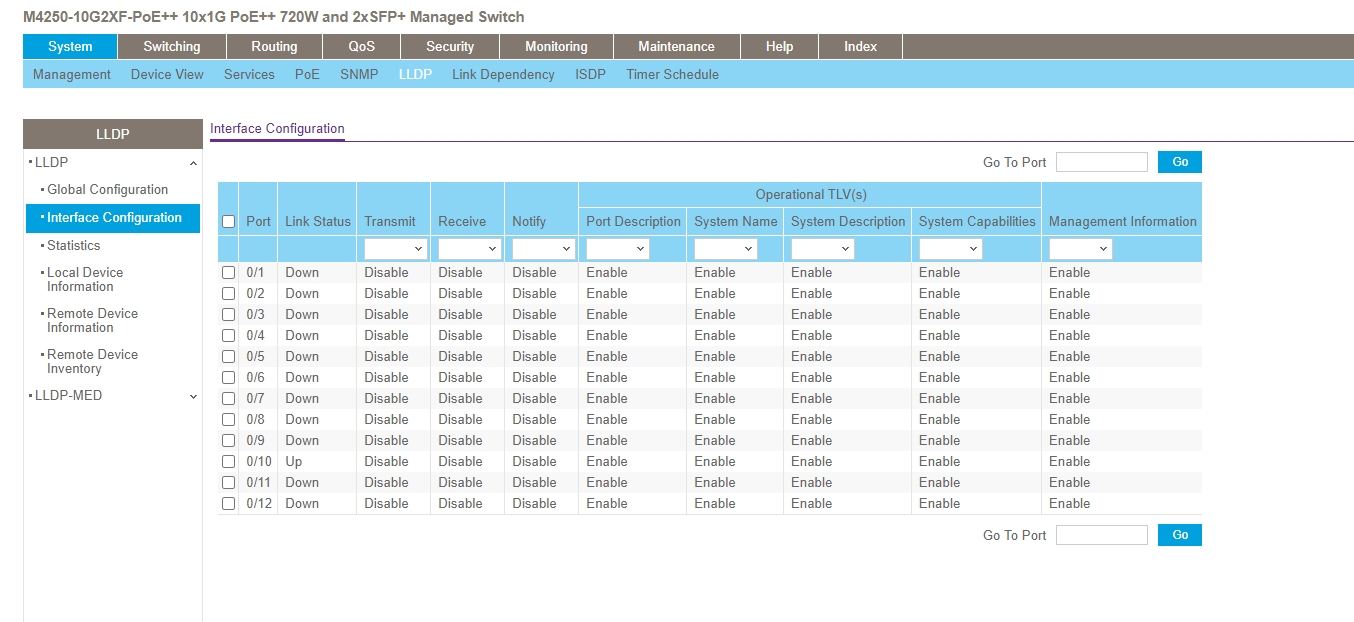The width and height of the screenshot is (1354, 622).
Task: Open the Security main tab
Action: point(450,47)
